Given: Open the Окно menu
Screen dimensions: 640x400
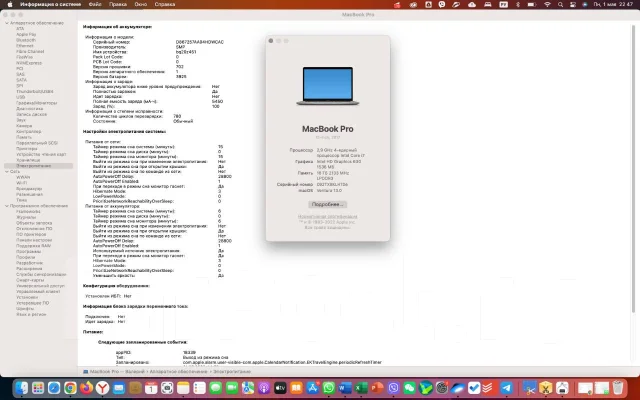Looking at the screenshot, I should 140,4.
